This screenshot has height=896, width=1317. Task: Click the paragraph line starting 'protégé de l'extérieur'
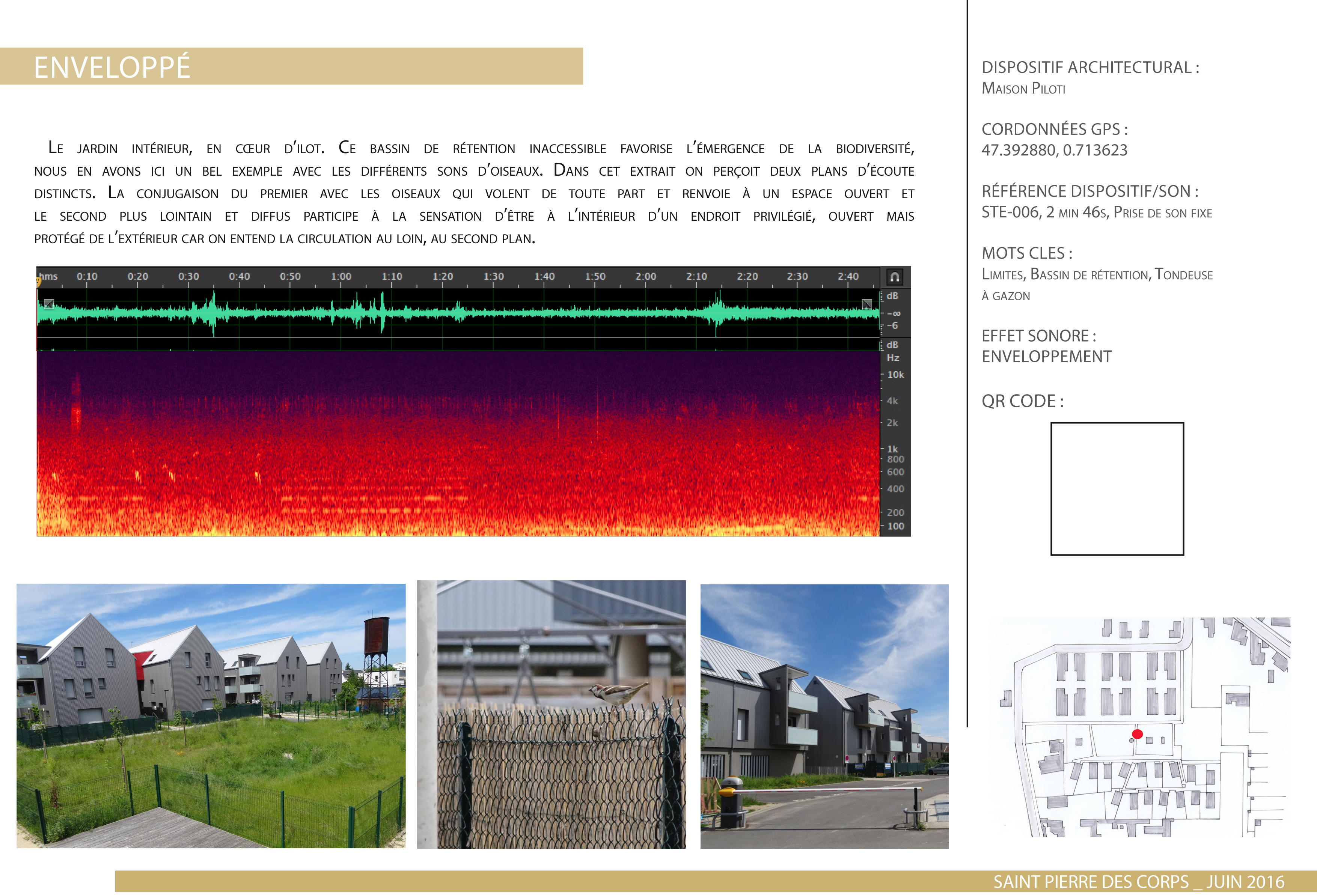pyautogui.click(x=285, y=239)
